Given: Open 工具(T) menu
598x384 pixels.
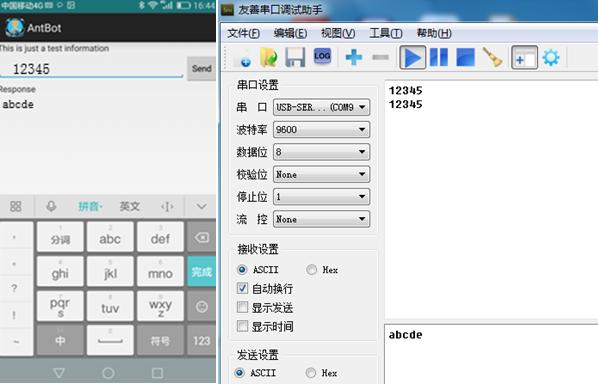Looking at the screenshot, I should [x=386, y=34].
